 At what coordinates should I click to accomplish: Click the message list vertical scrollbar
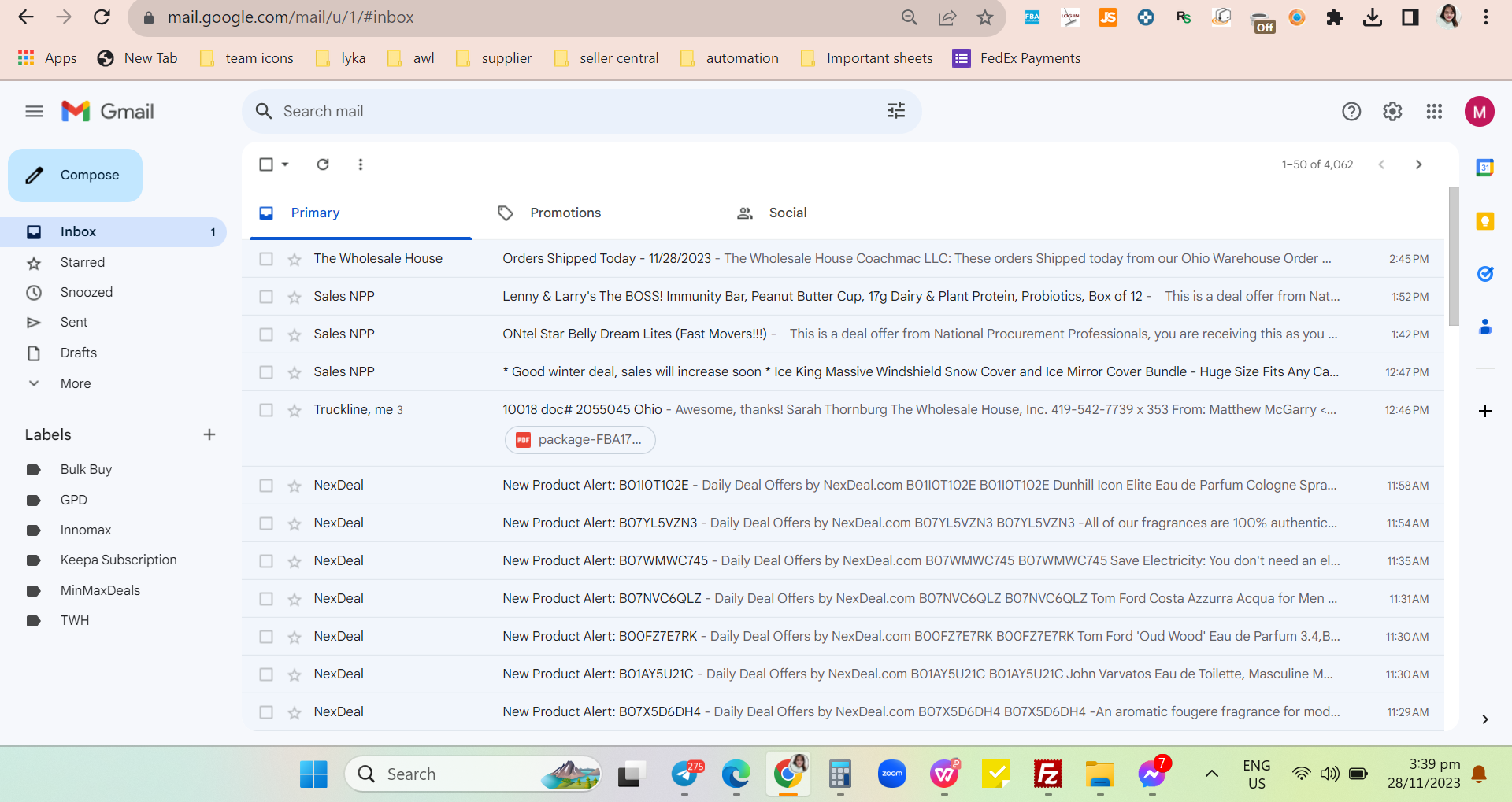point(1454,256)
